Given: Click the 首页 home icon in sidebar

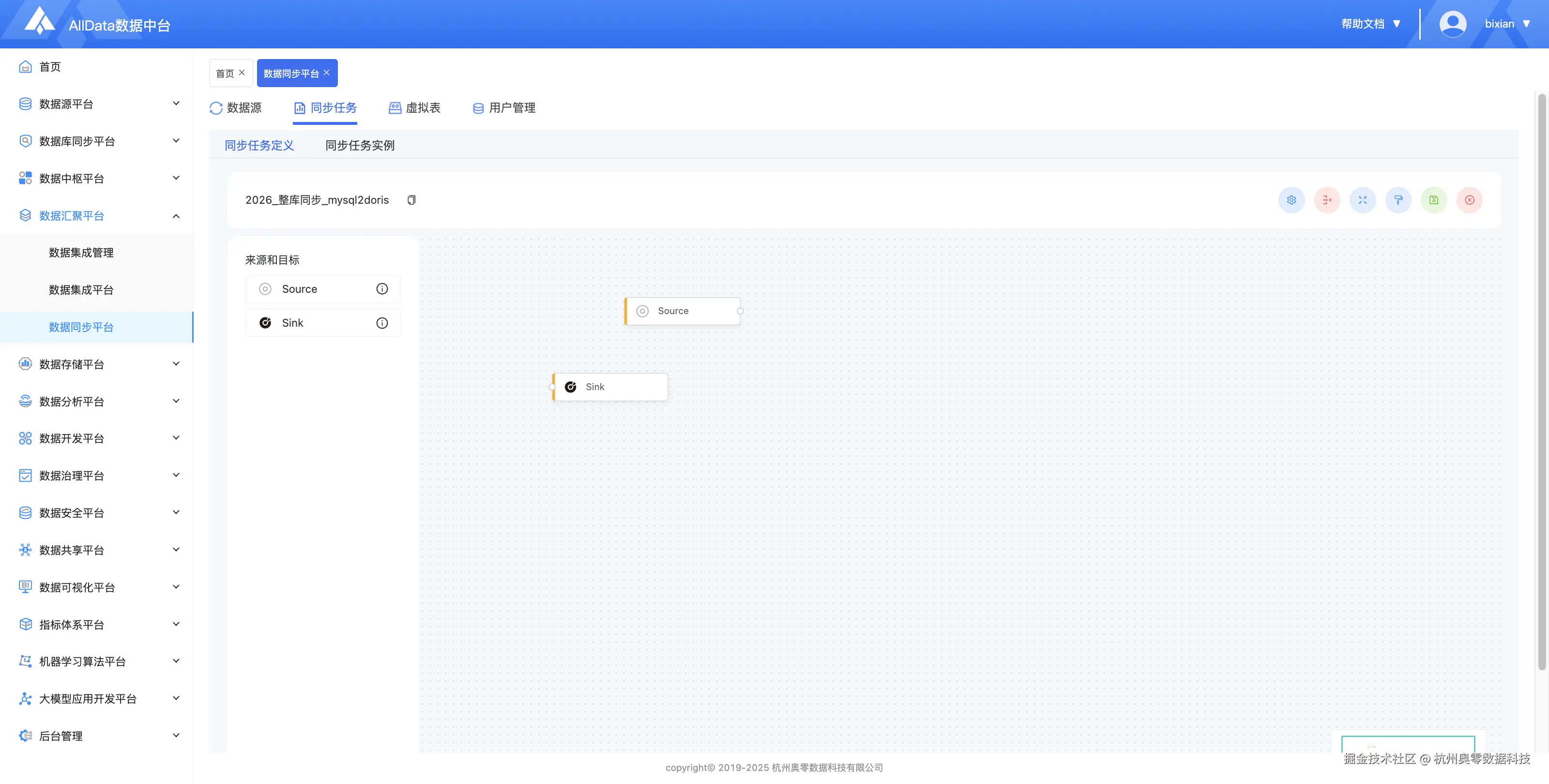Looking at the screenshot, I should tap(25, 67).
